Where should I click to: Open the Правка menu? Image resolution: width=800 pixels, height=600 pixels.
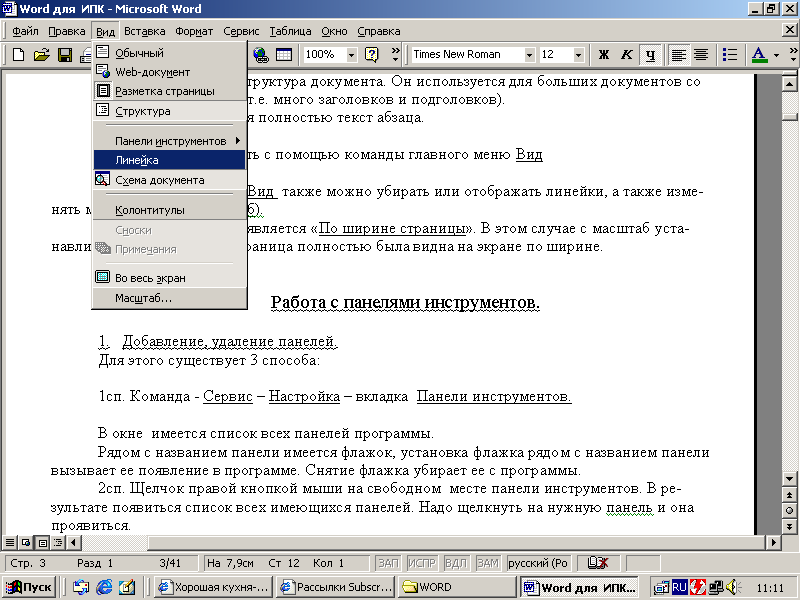[67, 31]
